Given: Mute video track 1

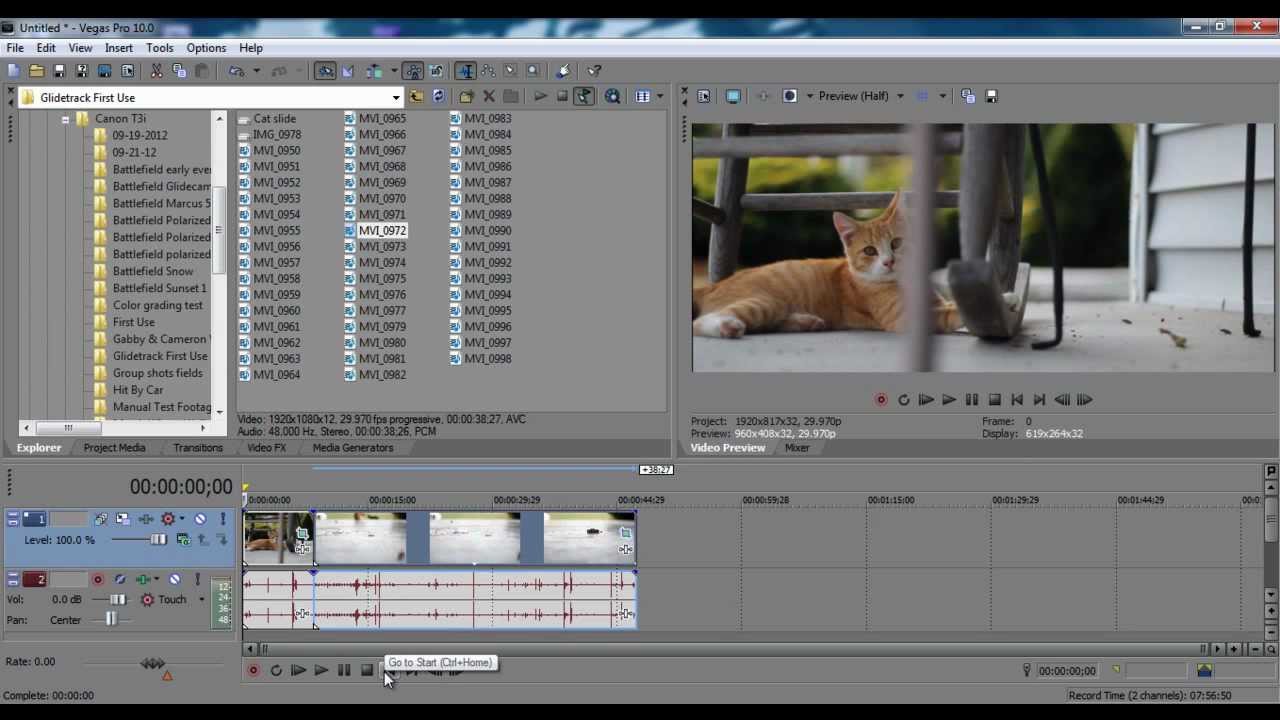Looking at the screenshot, I should pyautogui.click(x=200, y=519).
